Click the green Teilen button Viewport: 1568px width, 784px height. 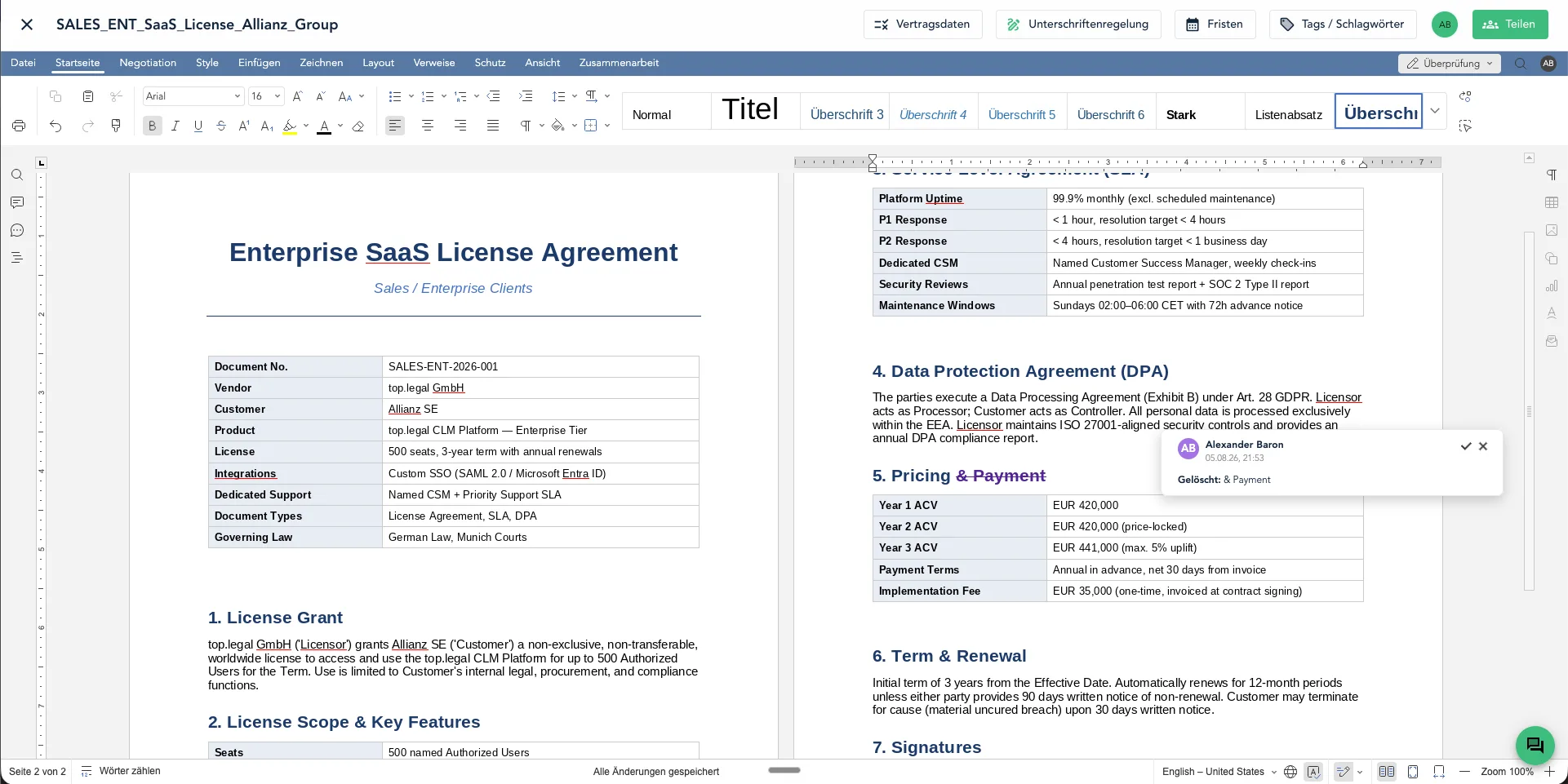point(1510,24)
